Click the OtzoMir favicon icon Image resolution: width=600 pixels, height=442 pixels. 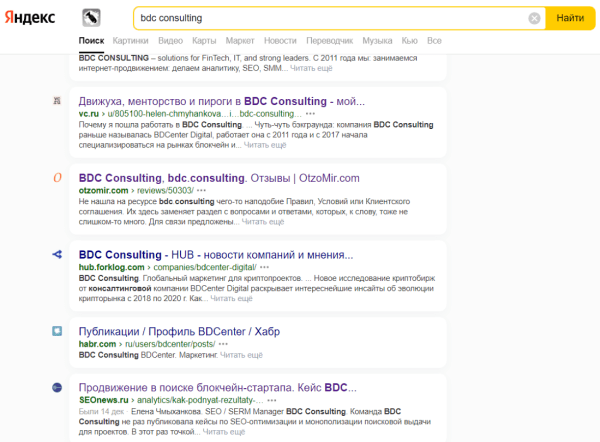pos(59,177)
